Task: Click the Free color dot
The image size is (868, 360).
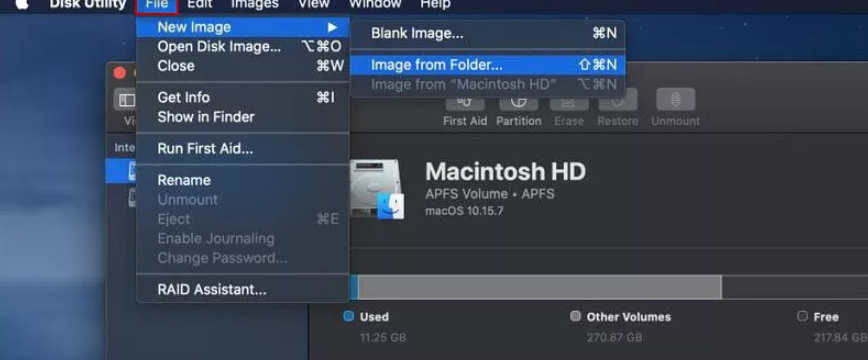Action: tap(802, 317)
